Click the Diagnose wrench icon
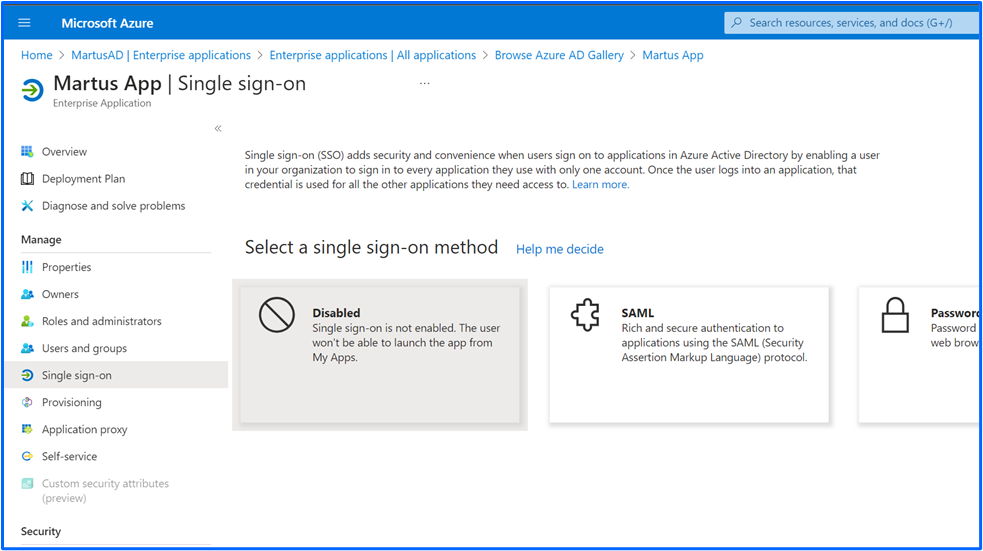This screenshot has height=551, width=983. pyautogui.click(x=27, y=206)
